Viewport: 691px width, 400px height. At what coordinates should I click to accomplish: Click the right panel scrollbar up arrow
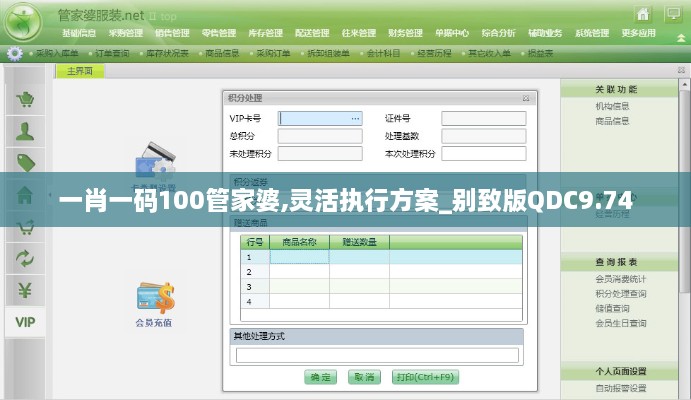coord(684,84)
